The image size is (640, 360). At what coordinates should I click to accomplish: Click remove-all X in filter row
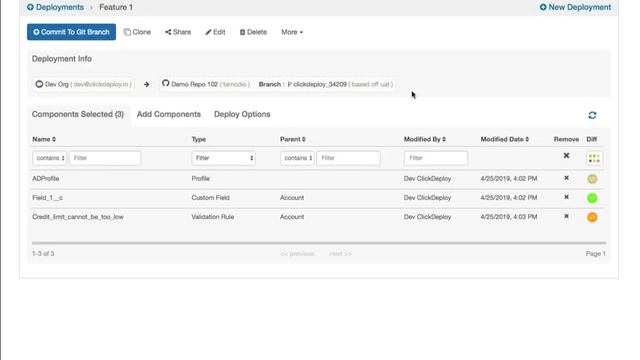[566, 156]
